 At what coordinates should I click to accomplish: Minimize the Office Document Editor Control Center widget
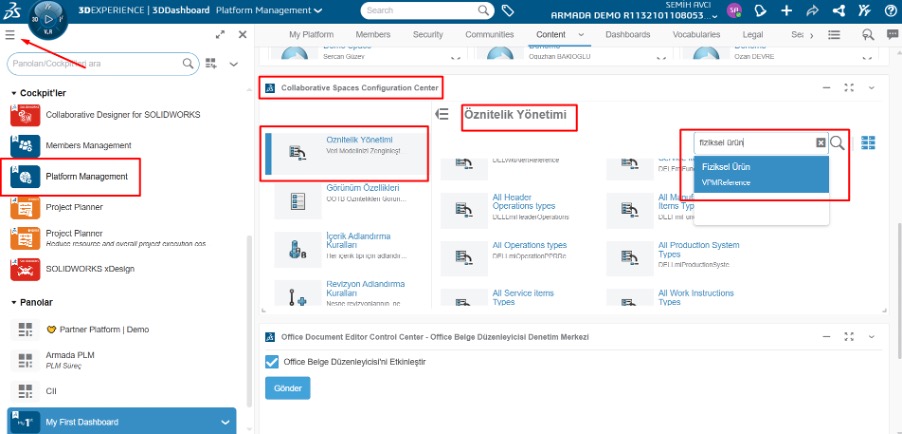click(x=826, y=336)
